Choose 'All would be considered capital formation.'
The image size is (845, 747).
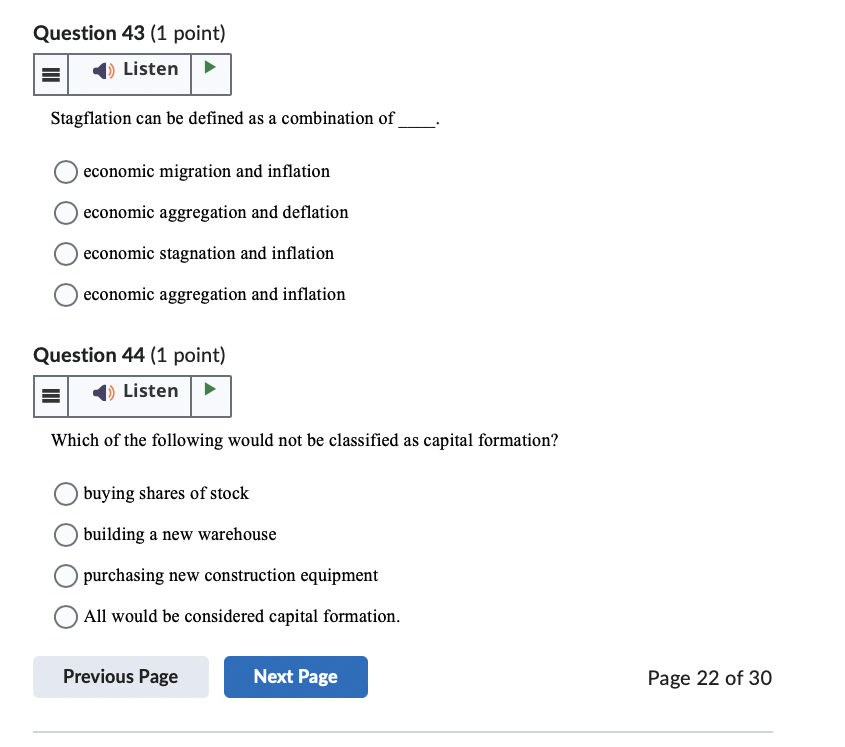pos(65,617)
